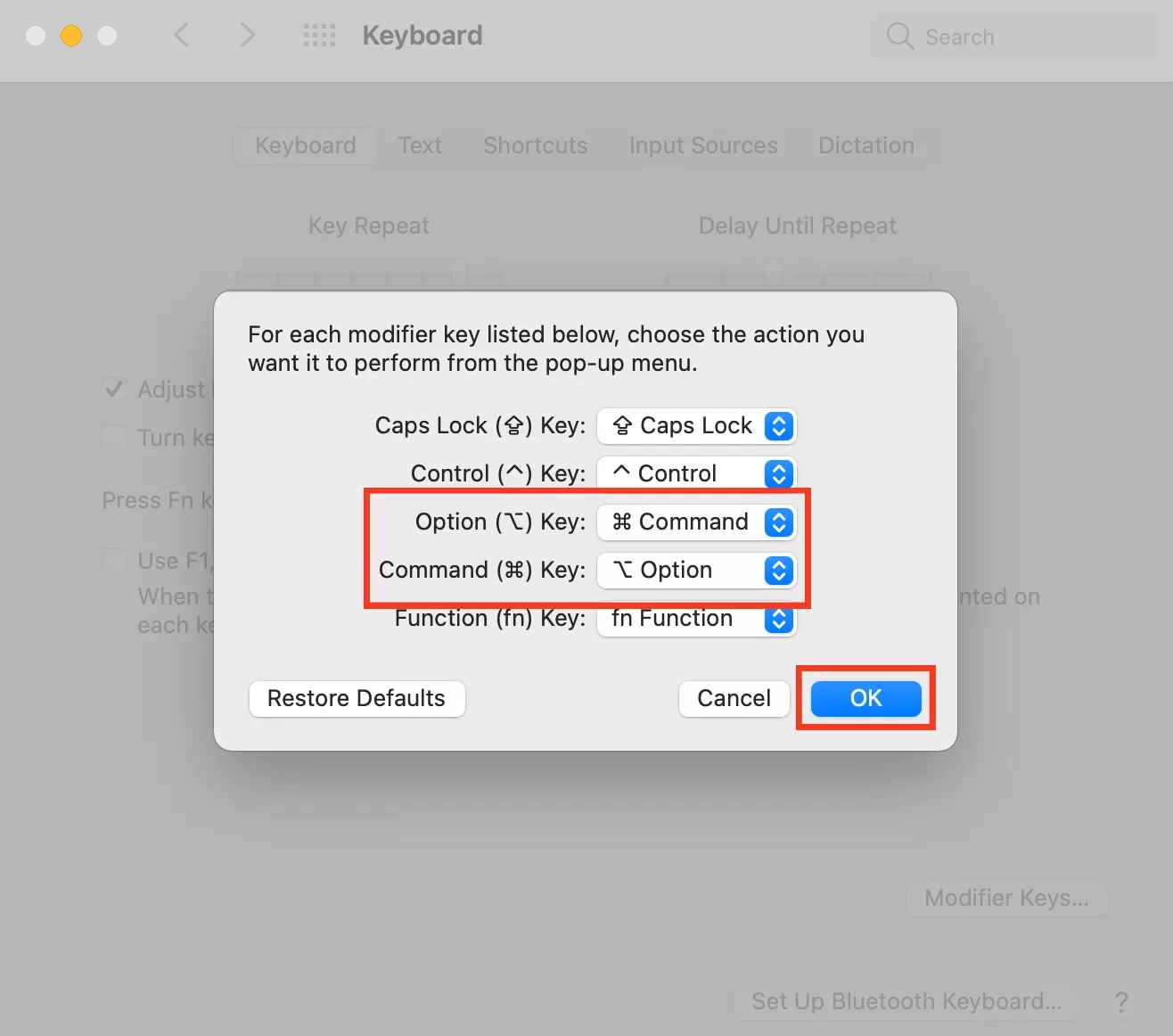The height and width of the screenshot is (1036, 1173).
Task: Select the Input Sources tab
Action: pos(703,145)
